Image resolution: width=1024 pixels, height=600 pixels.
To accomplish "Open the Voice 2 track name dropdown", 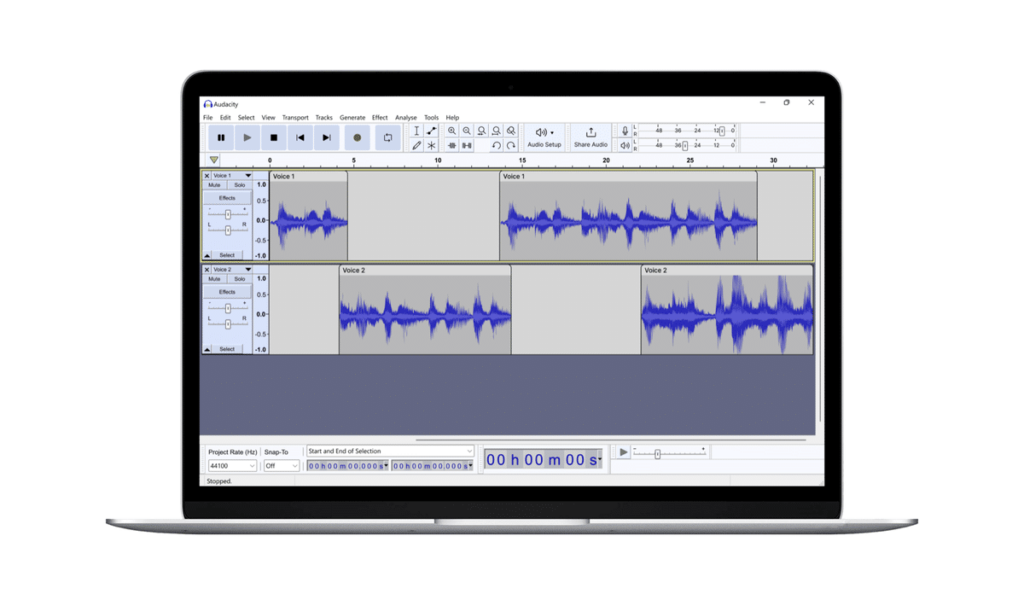I will click(232, 270).
